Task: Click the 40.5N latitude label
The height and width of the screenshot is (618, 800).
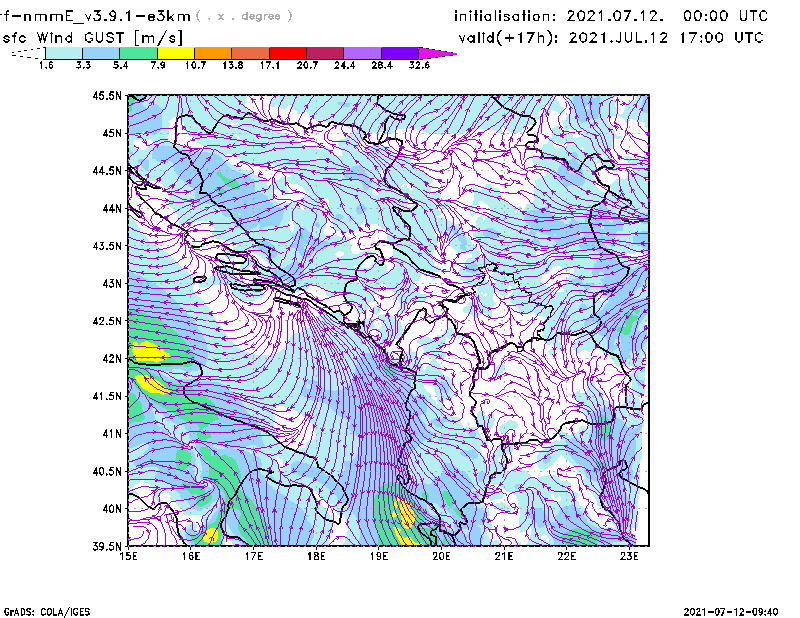Action: tap(107, 472)
